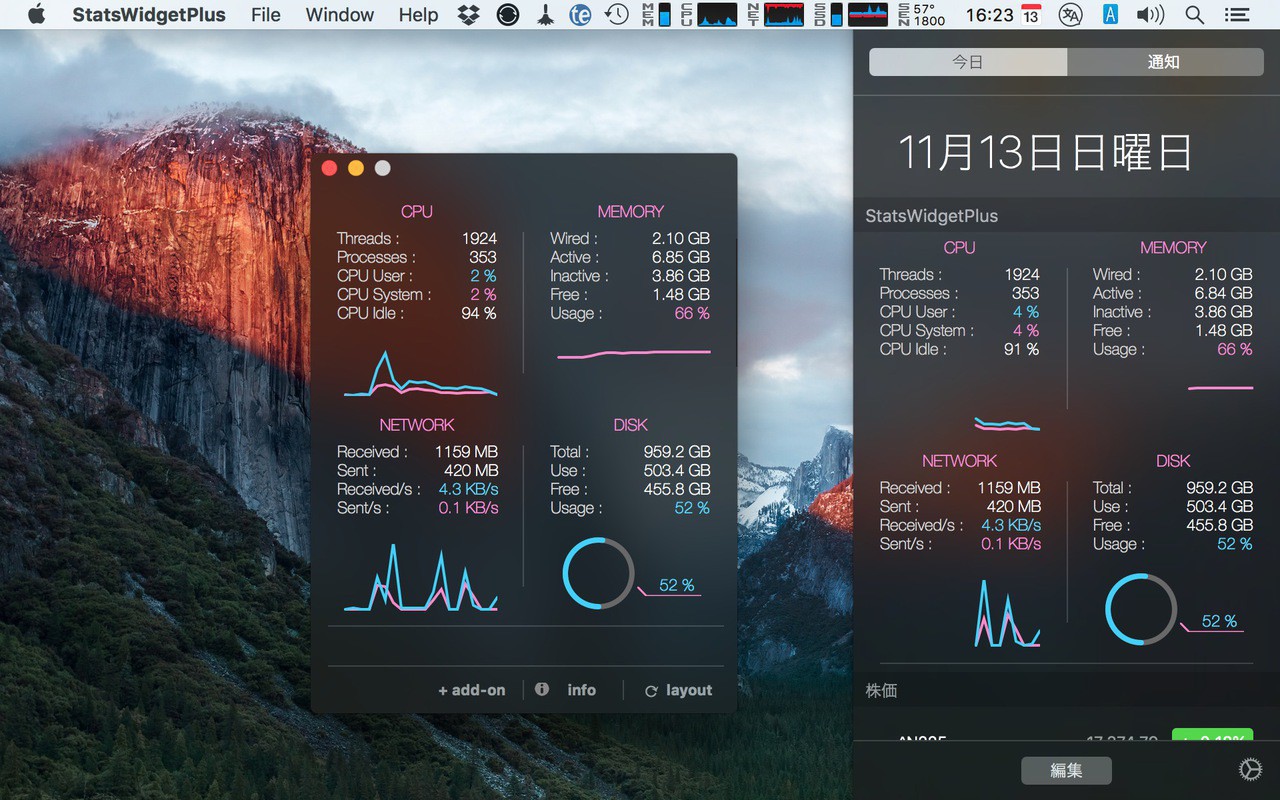Open the File menu

click(x=265, y=15)
